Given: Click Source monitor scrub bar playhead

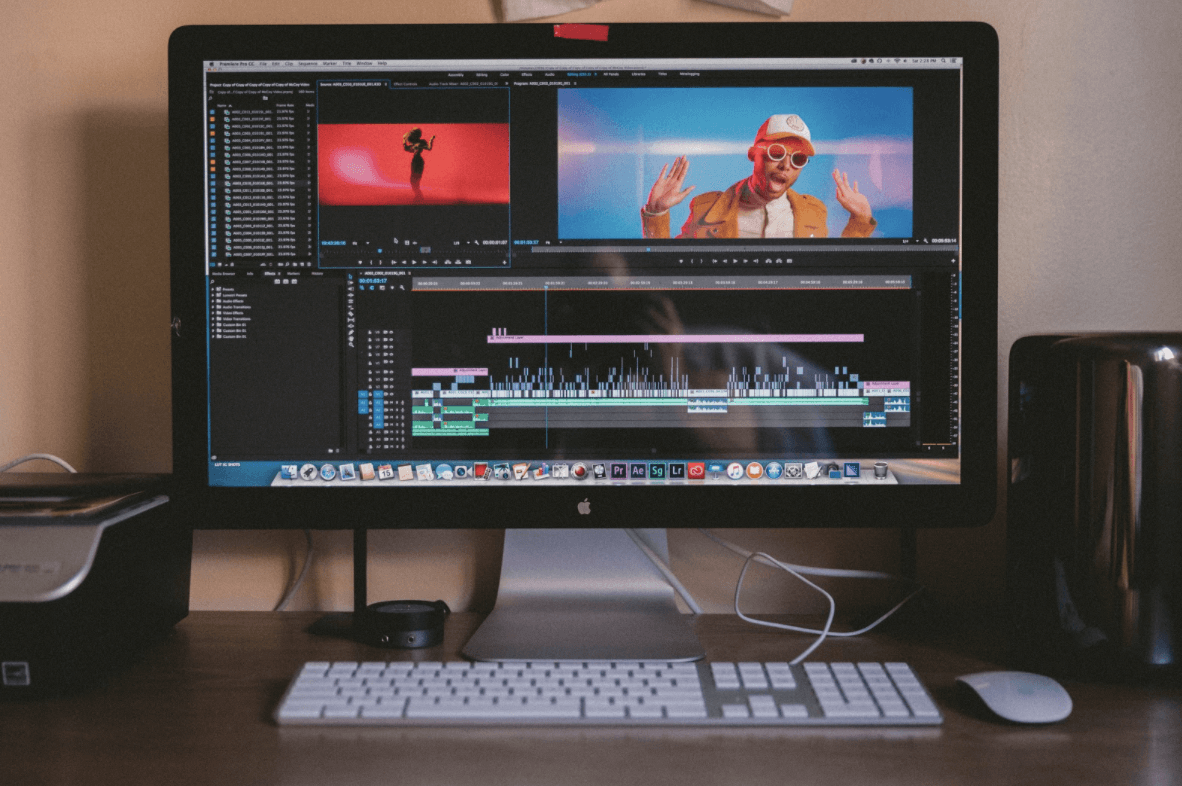Looking at the screenshot, I should click(379, 250).
